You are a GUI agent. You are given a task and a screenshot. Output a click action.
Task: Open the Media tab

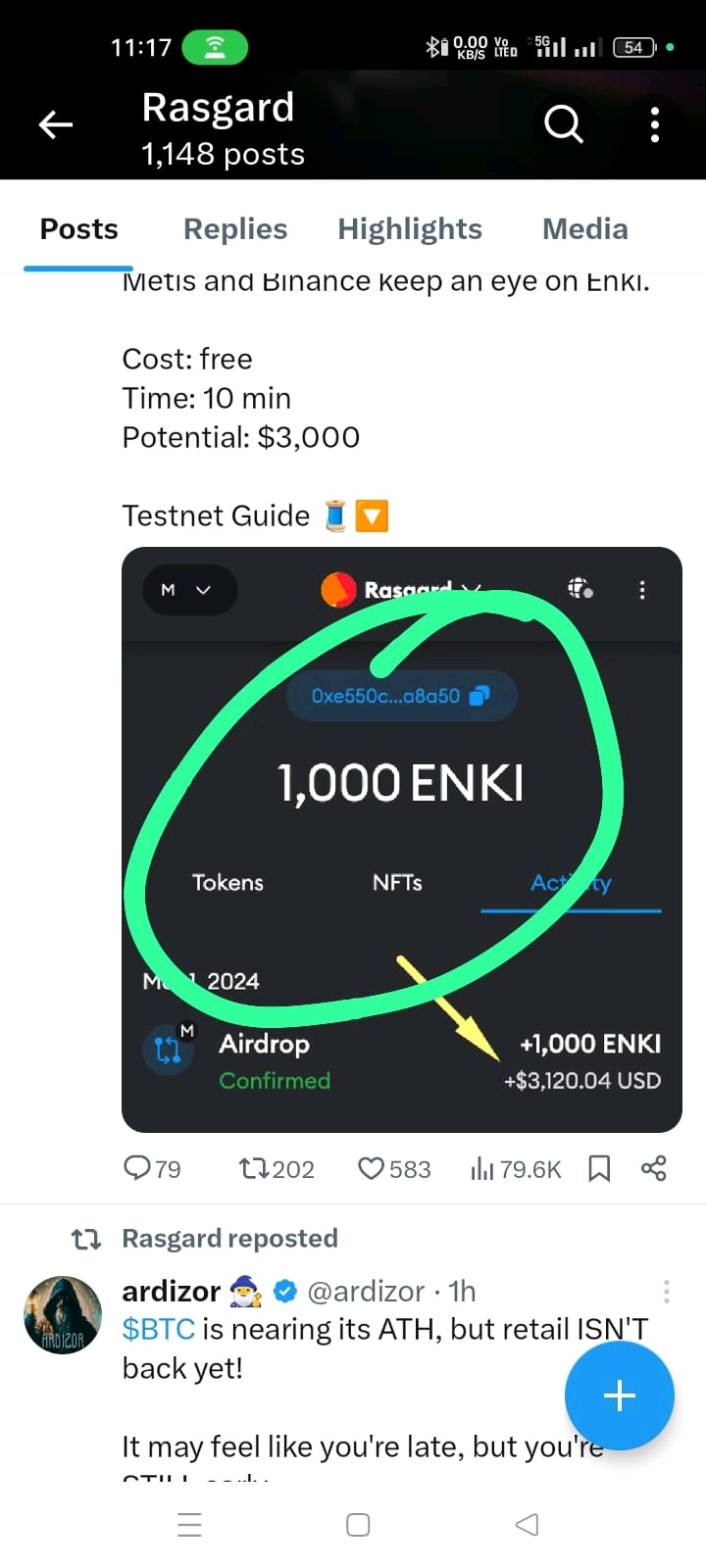[585, 229]
